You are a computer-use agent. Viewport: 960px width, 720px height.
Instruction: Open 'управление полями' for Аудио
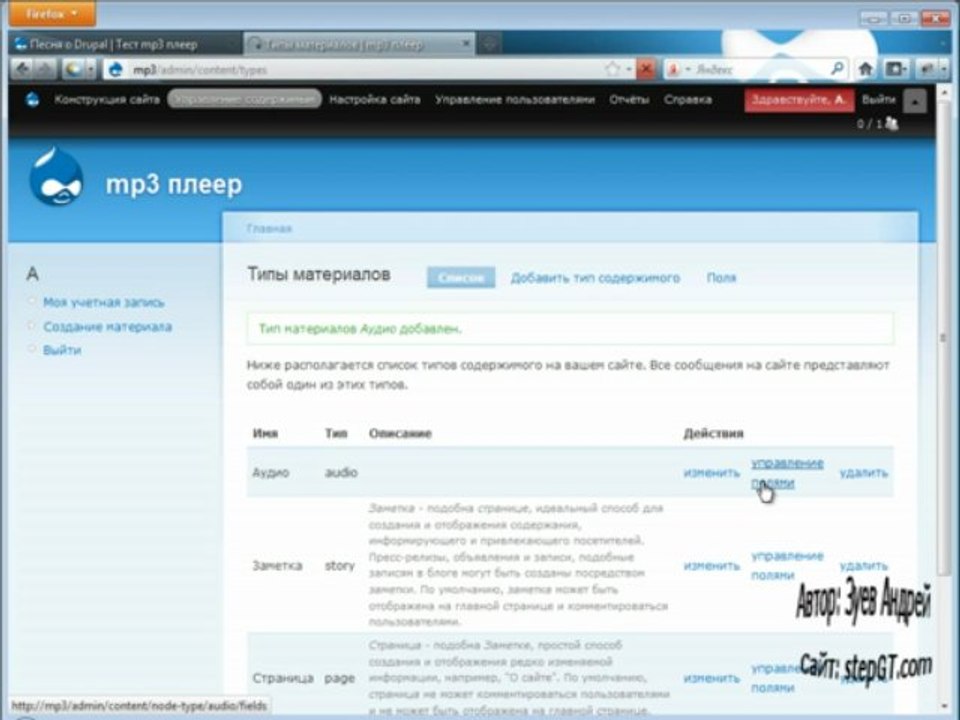[x=787, y=473]
